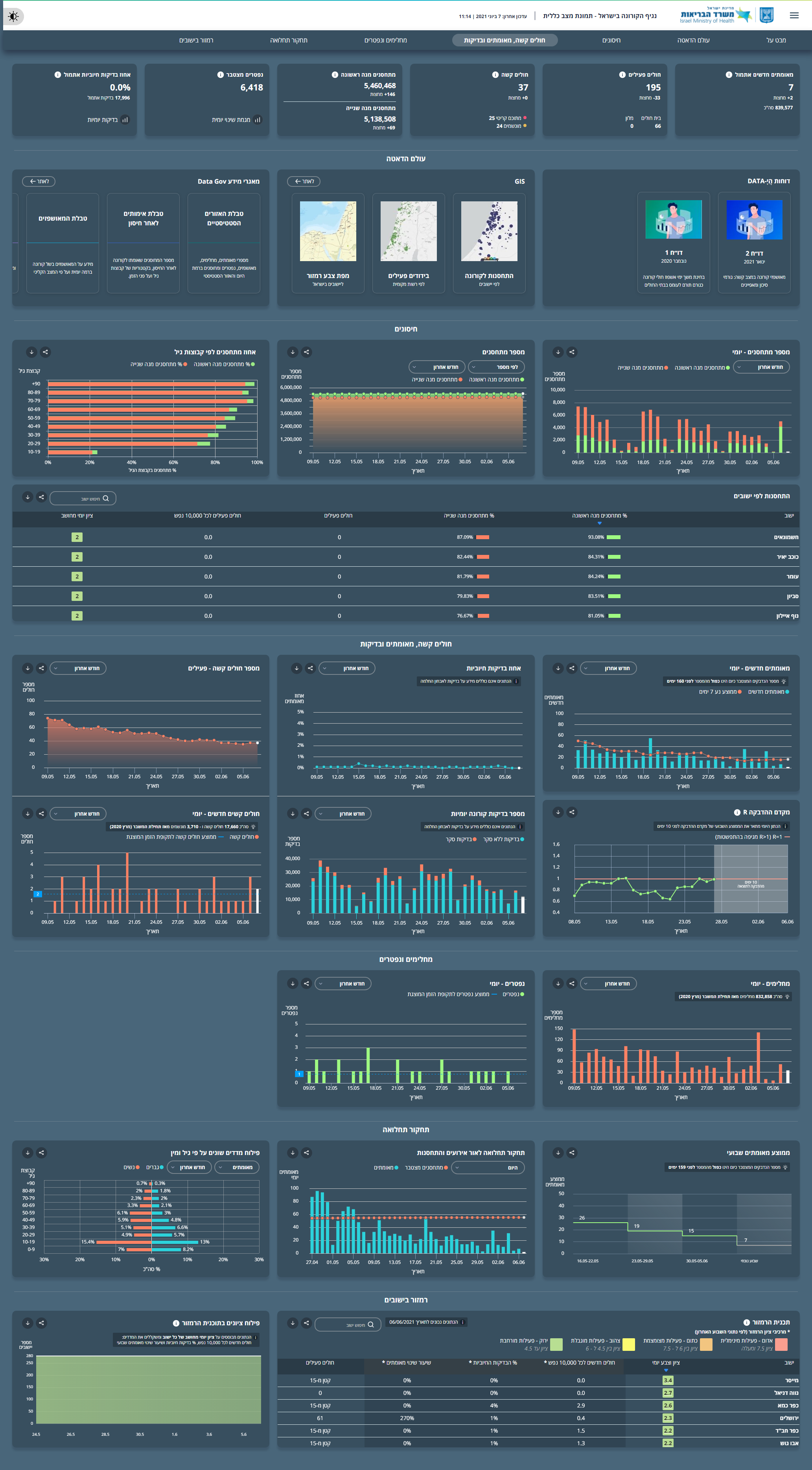Toggle גברים legend in age-gender chart
Viewport: 812px width, 1470px height.
[155, 1168]
